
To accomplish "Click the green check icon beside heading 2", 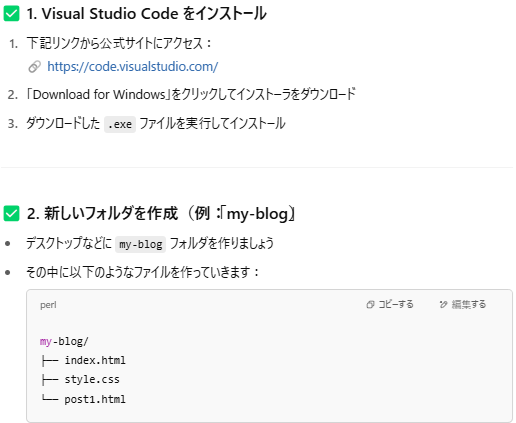I will pos(11,213).
